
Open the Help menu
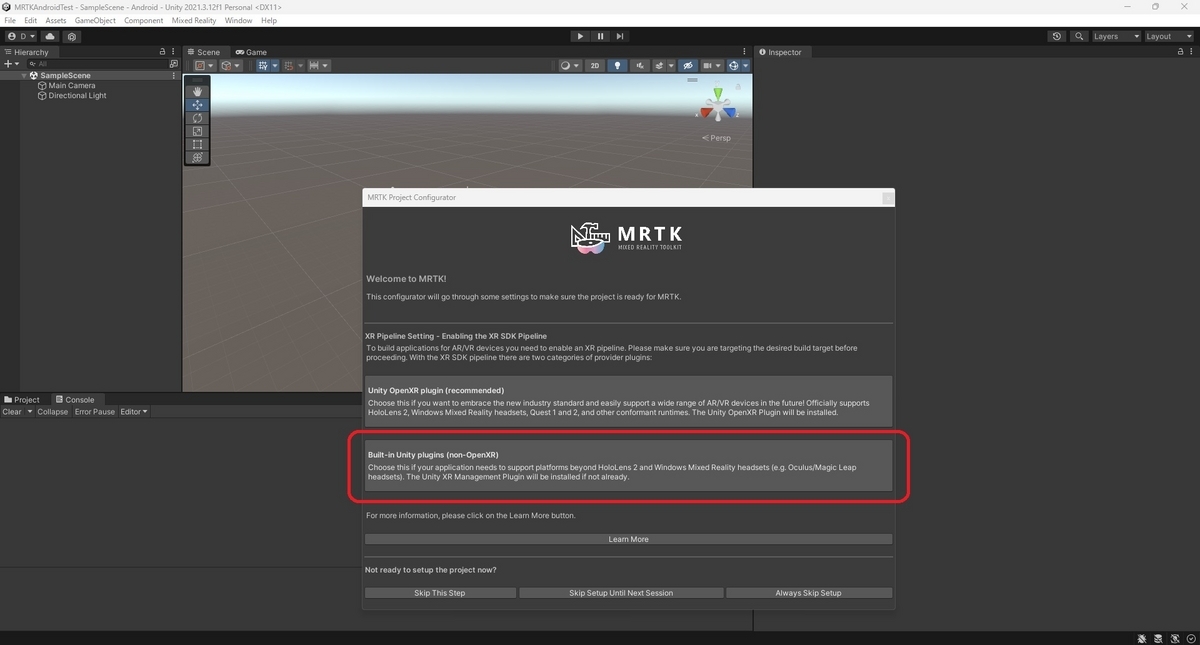click(268, 20)
